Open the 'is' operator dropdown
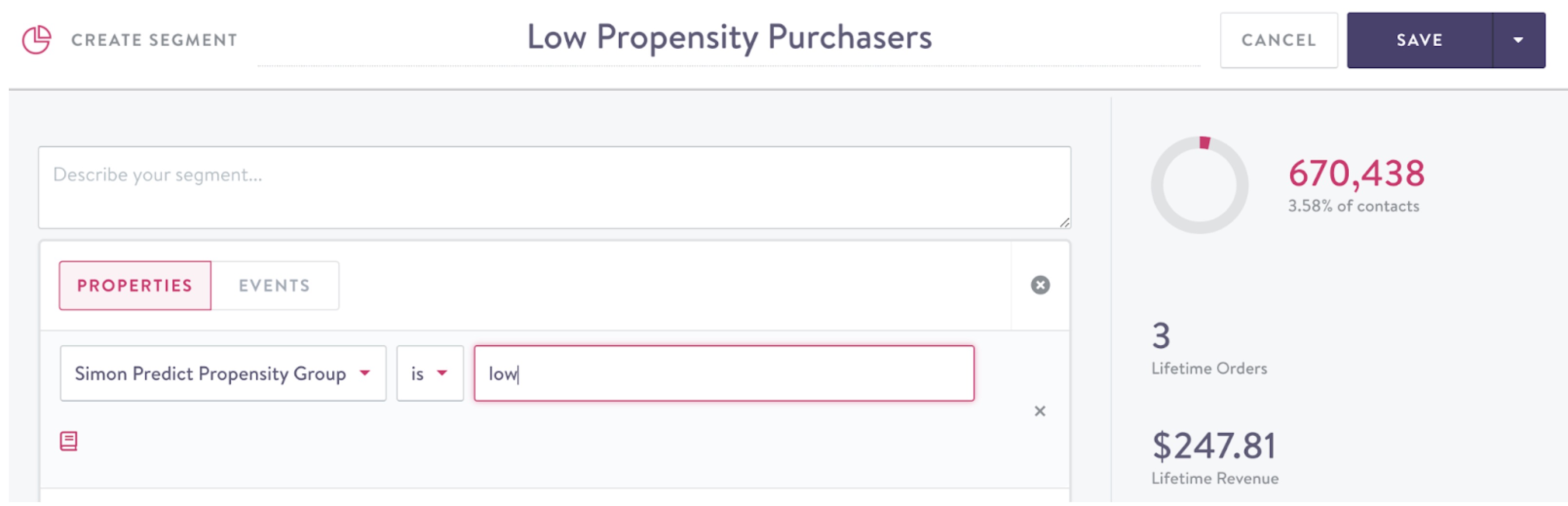Screen dimensions: 1568x506 (x=430, y=373)
